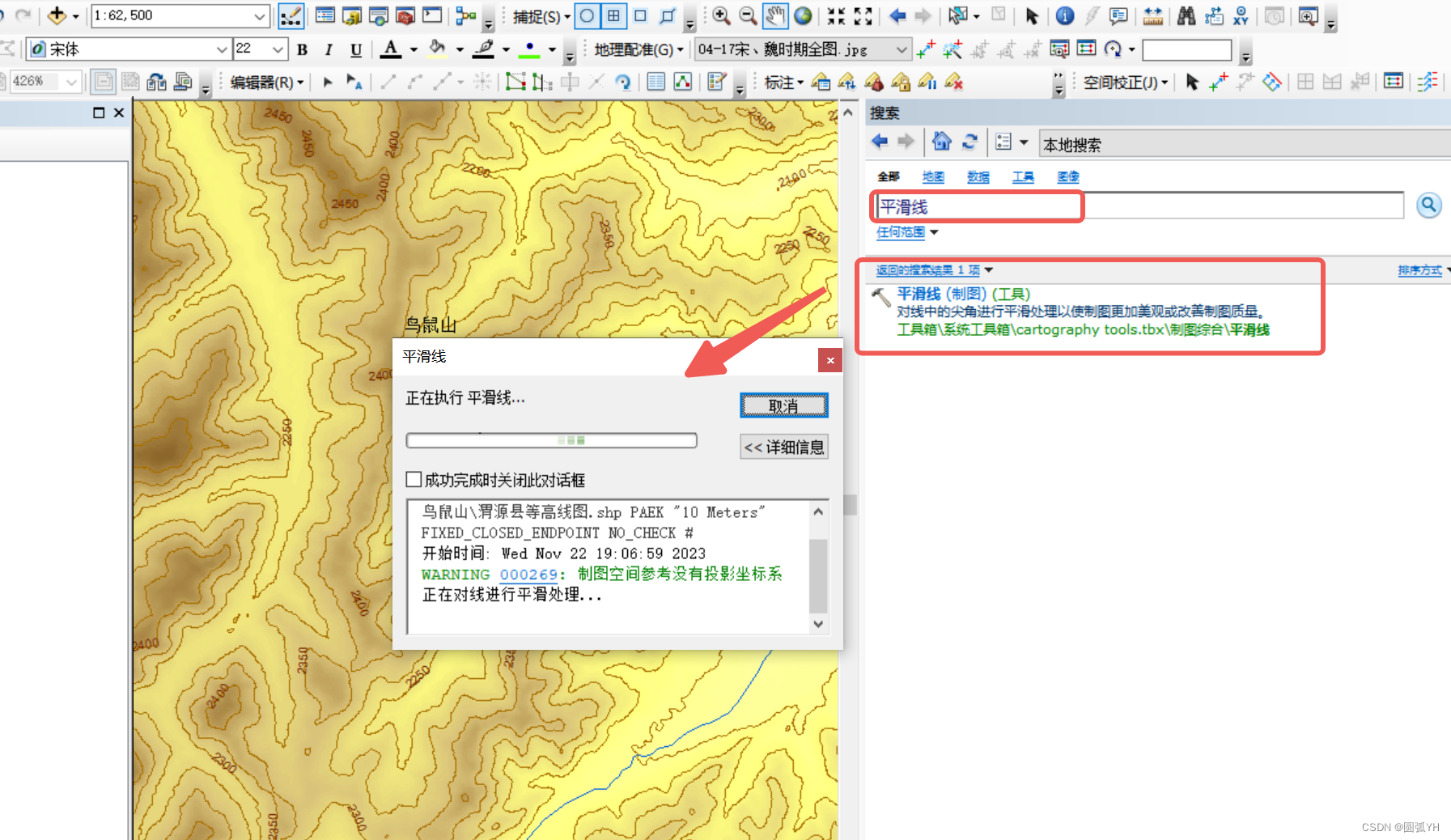Open georeferencing link table view
The image size is (1451, 840).
(1086, 49)
